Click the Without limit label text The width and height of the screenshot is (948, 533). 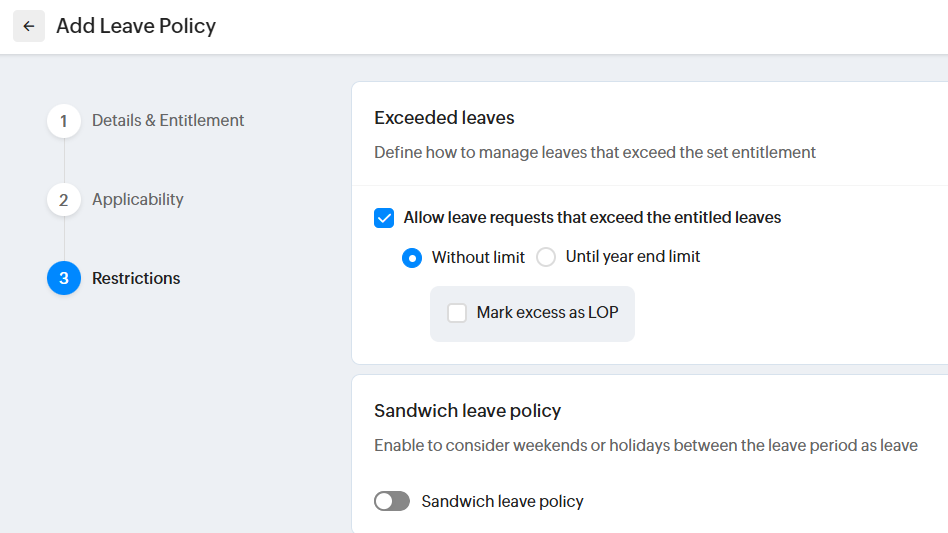[x=478, y=257]
